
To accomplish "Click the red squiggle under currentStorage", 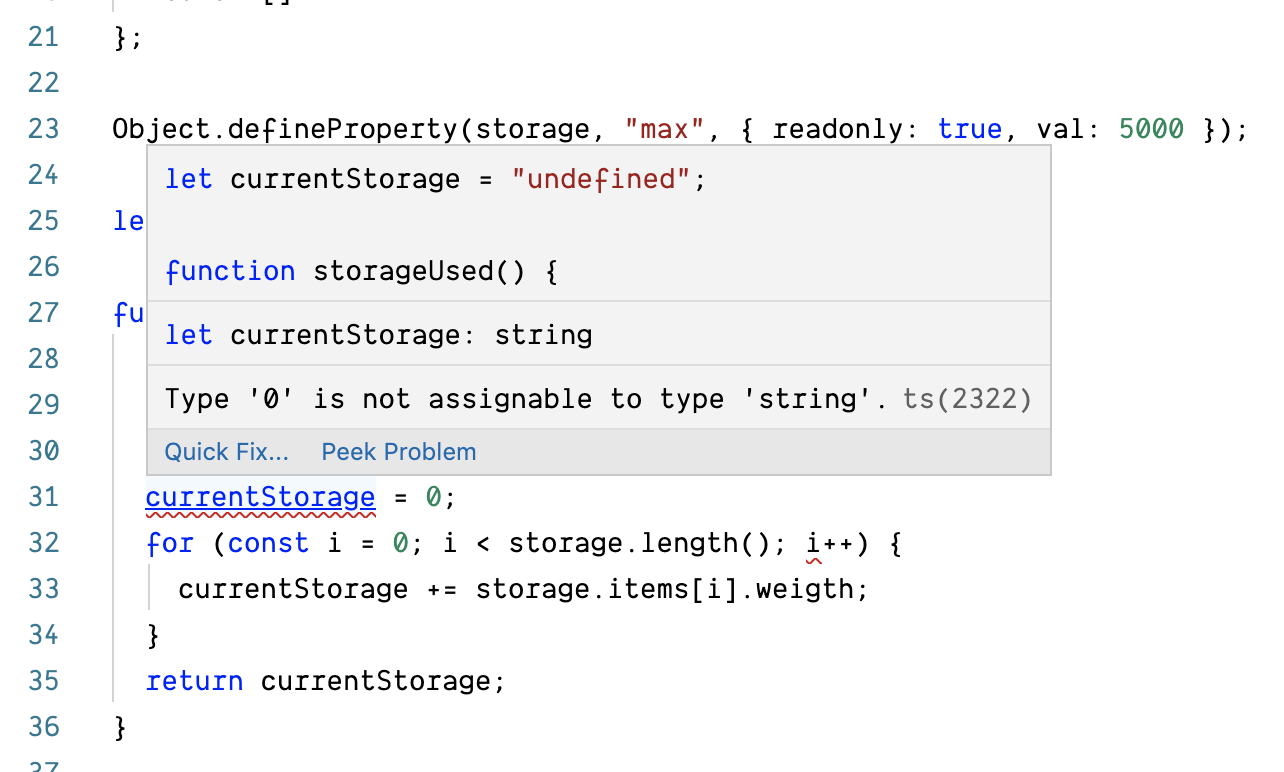I will [x=260, y=511].
